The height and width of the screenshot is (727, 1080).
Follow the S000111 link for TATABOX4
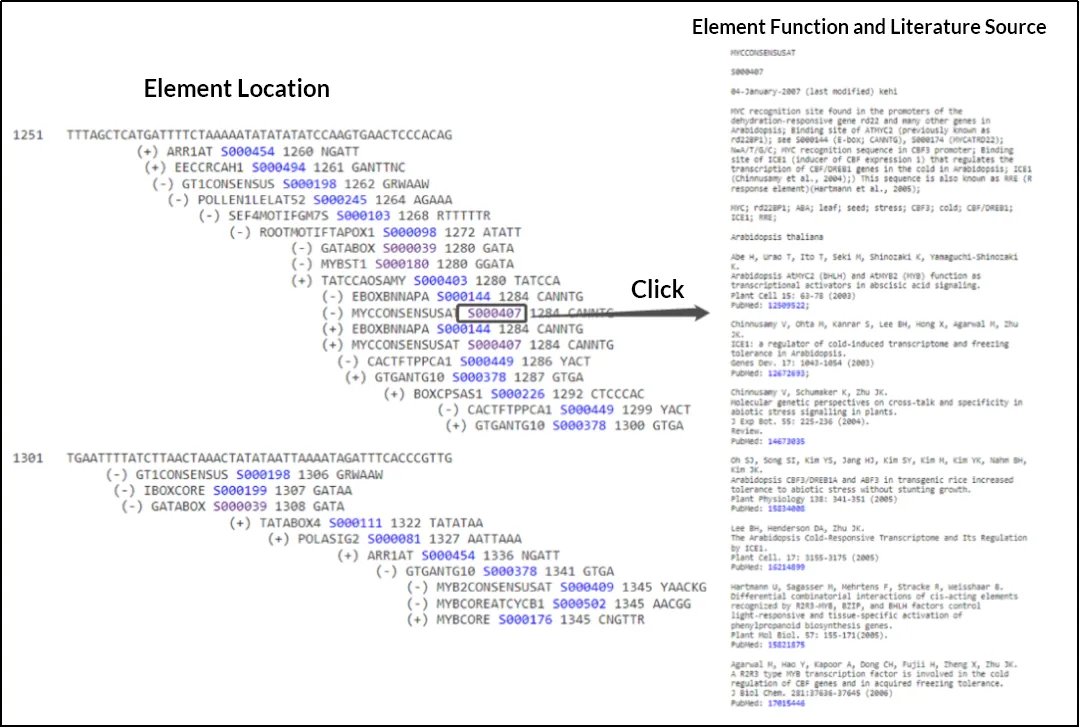tap(355, 523)
